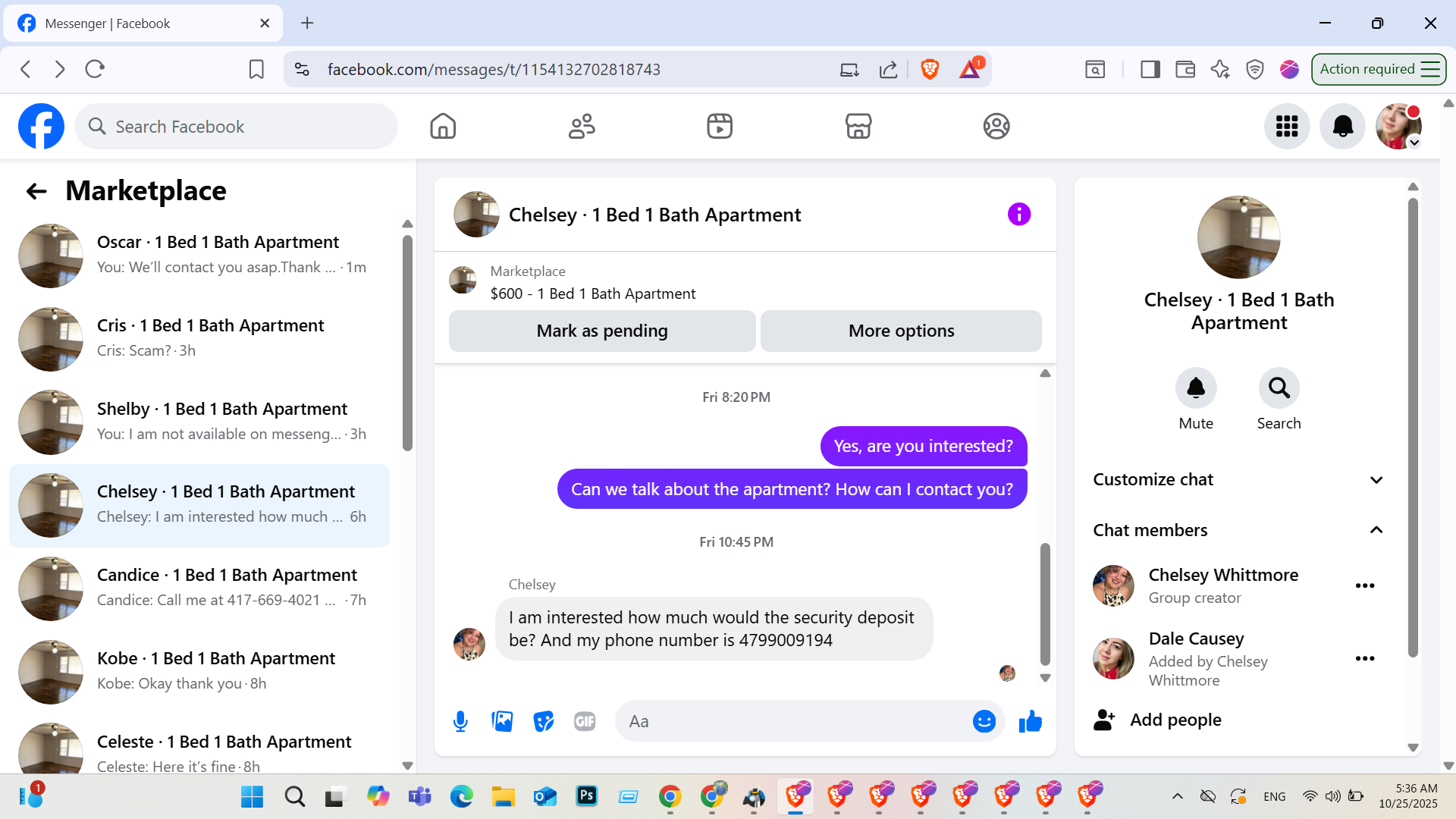Image resolution: width=1456 pixels, height=819 pixels.
Task: Bookmark this page in the browser
Action: coord(256,69)
